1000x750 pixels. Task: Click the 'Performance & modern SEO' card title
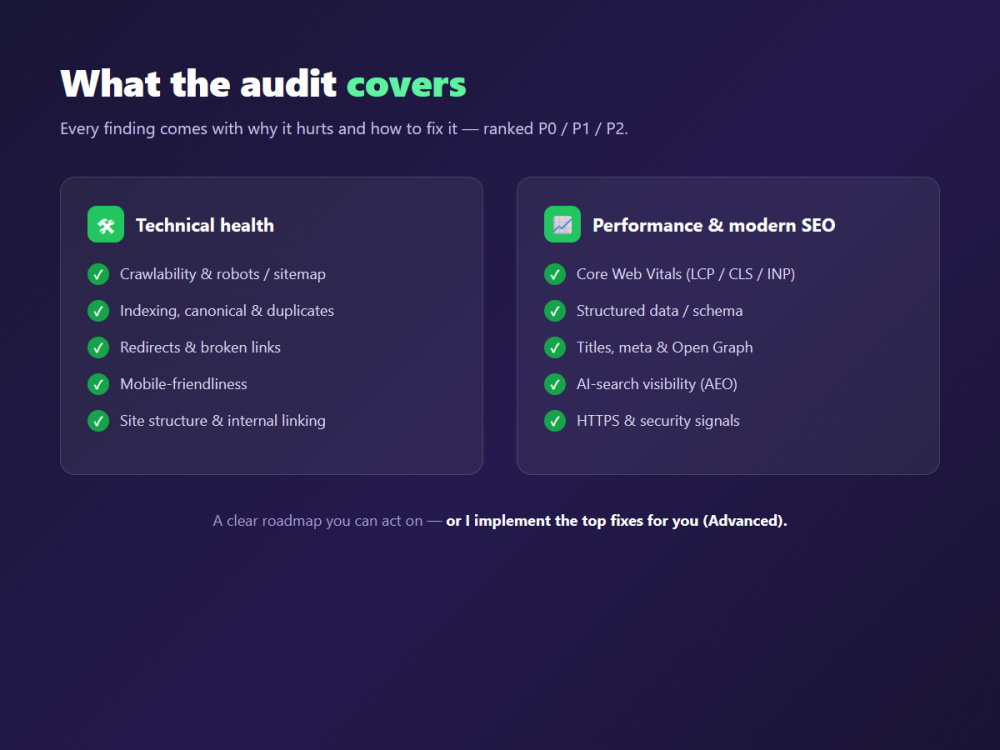pyautogui.click(x=714, y=225)
